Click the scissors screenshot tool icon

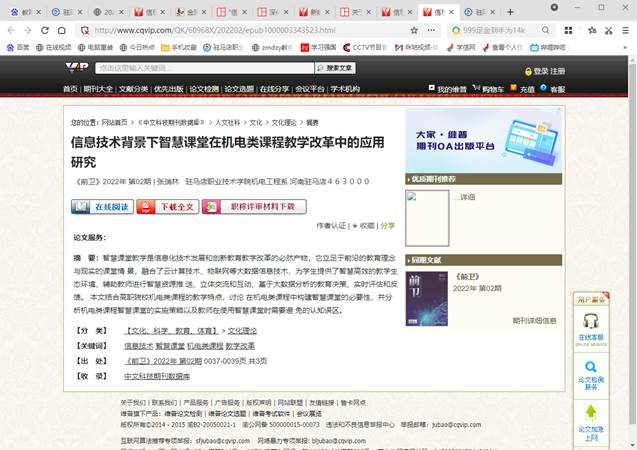pyautogui.click(x=609, y=30)
